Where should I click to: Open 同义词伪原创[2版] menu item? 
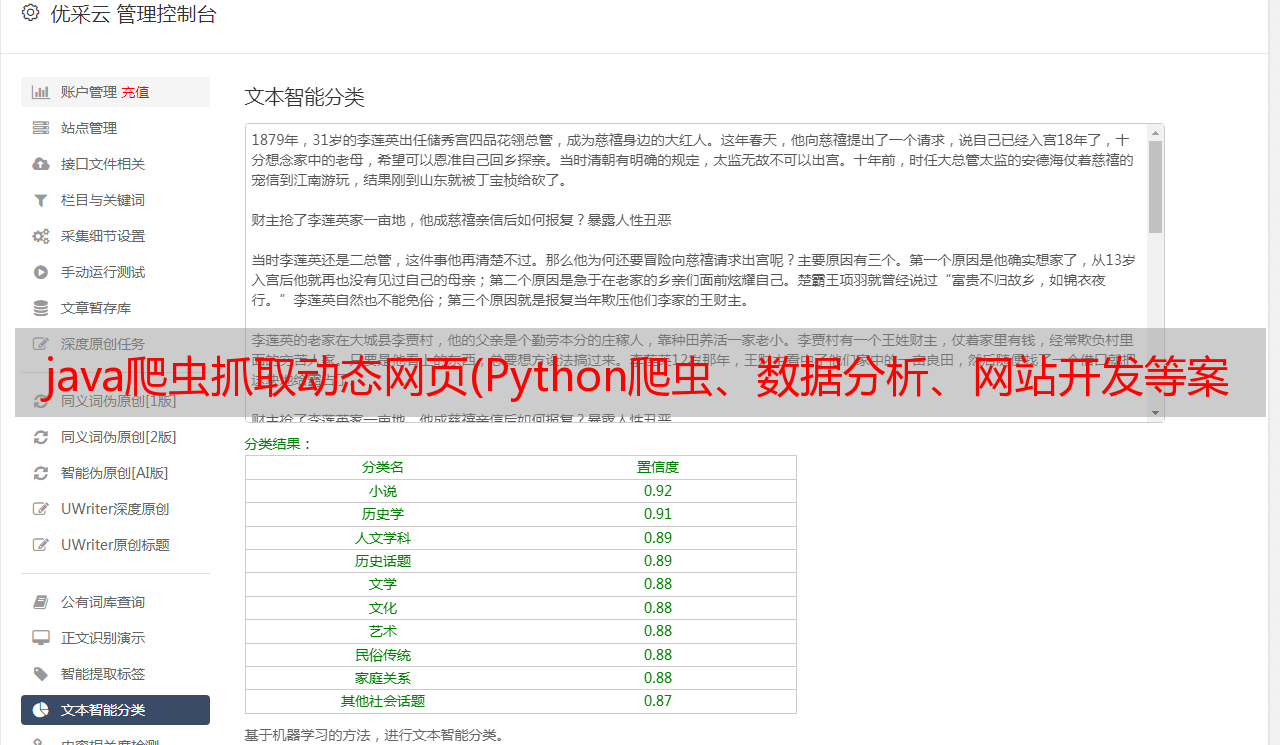click(x=118, y=437)
